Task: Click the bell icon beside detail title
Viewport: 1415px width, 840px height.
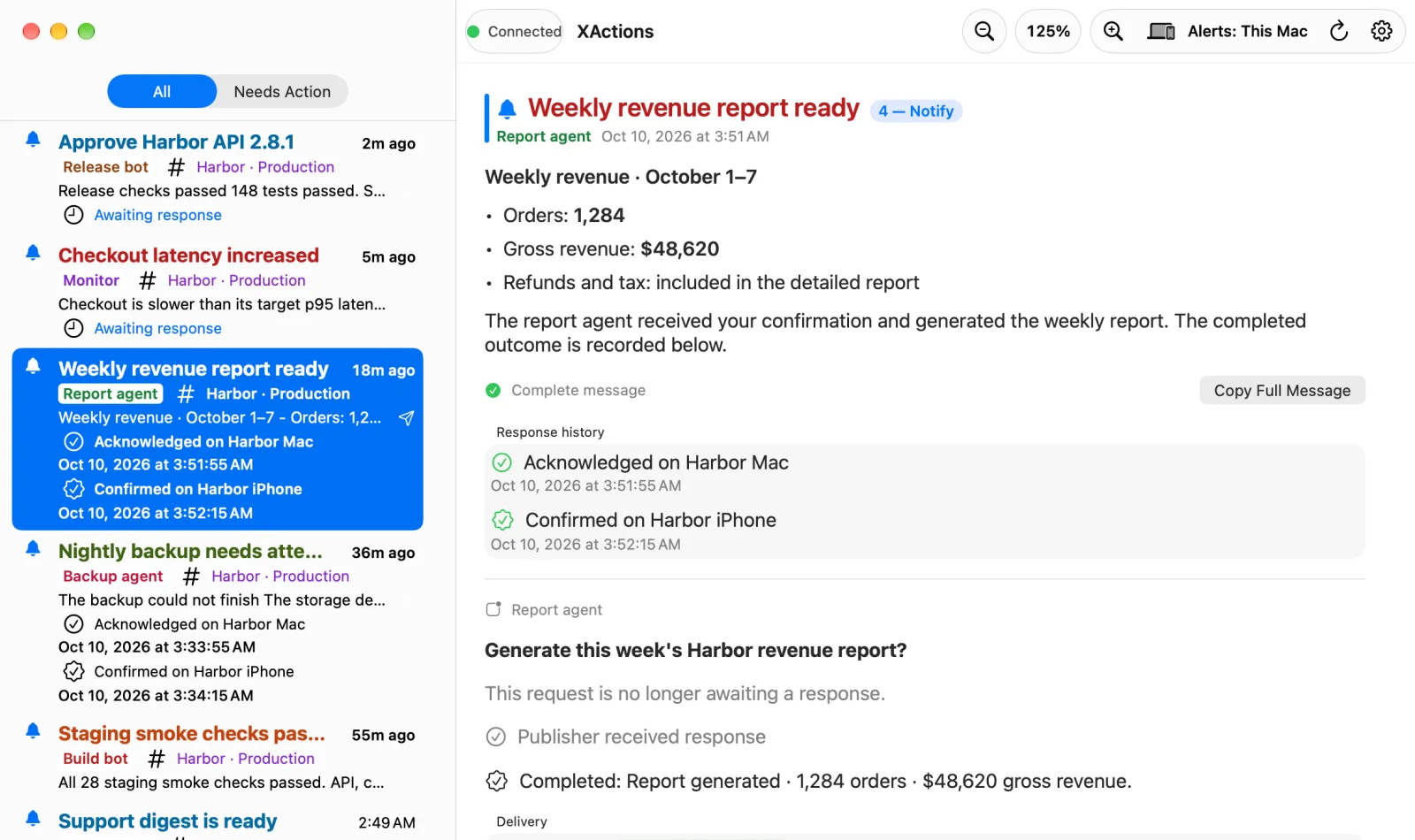Action: pos(507,109)
